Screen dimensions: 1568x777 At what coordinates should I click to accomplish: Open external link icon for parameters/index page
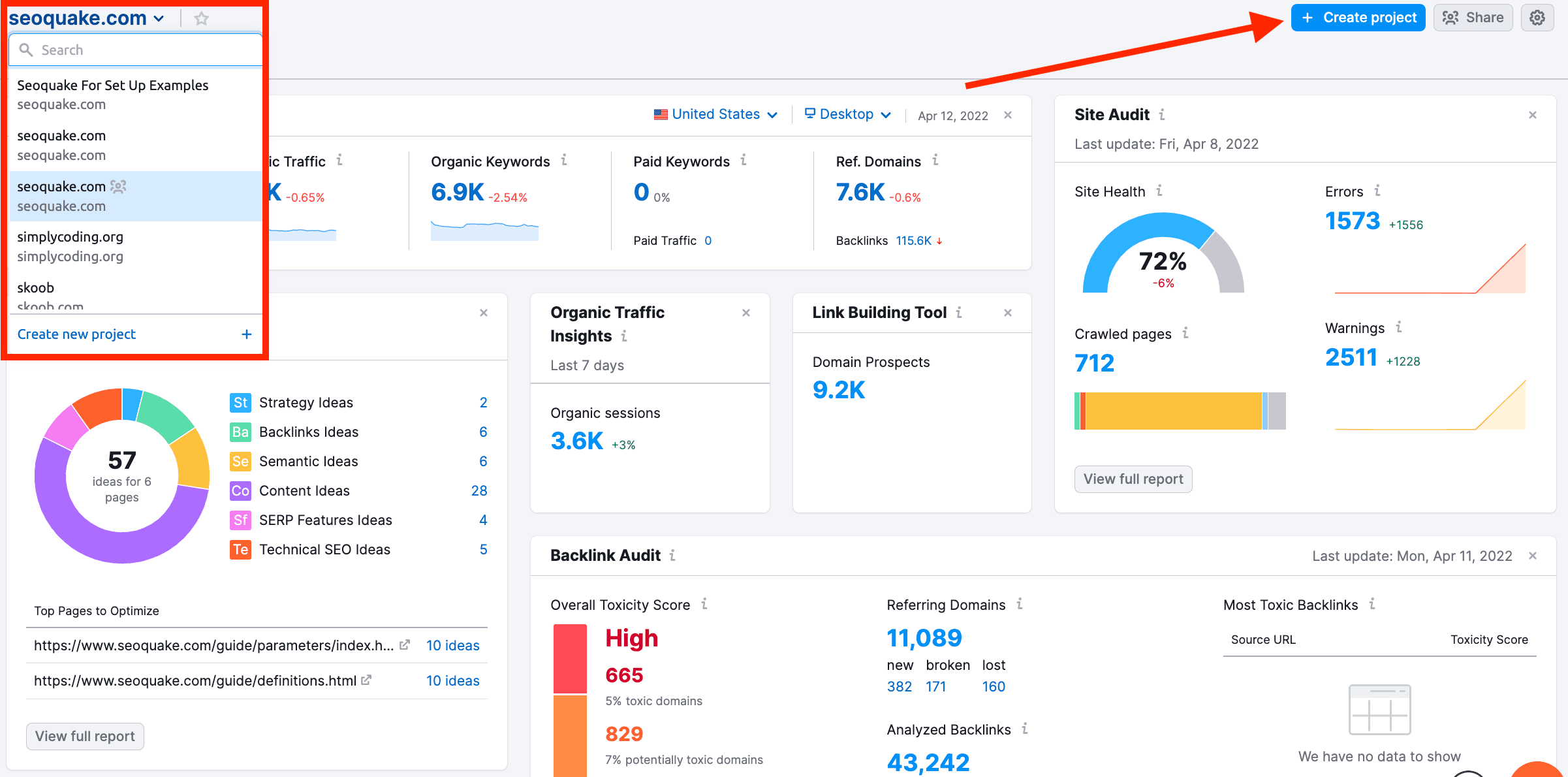tap(405, 645)
